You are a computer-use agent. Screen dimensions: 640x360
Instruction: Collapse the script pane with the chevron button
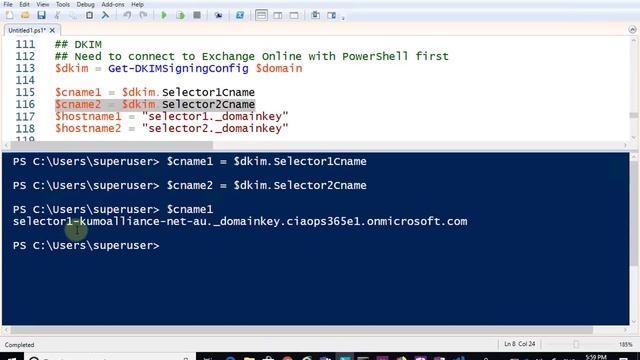pyautogui.click(x=632, y=29)
